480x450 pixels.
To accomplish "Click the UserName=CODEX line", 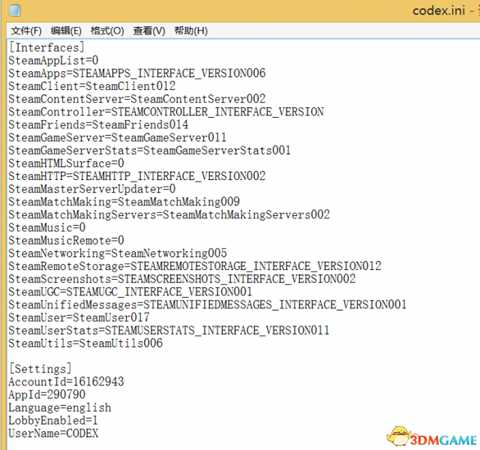I will click(x=53, y=433).
